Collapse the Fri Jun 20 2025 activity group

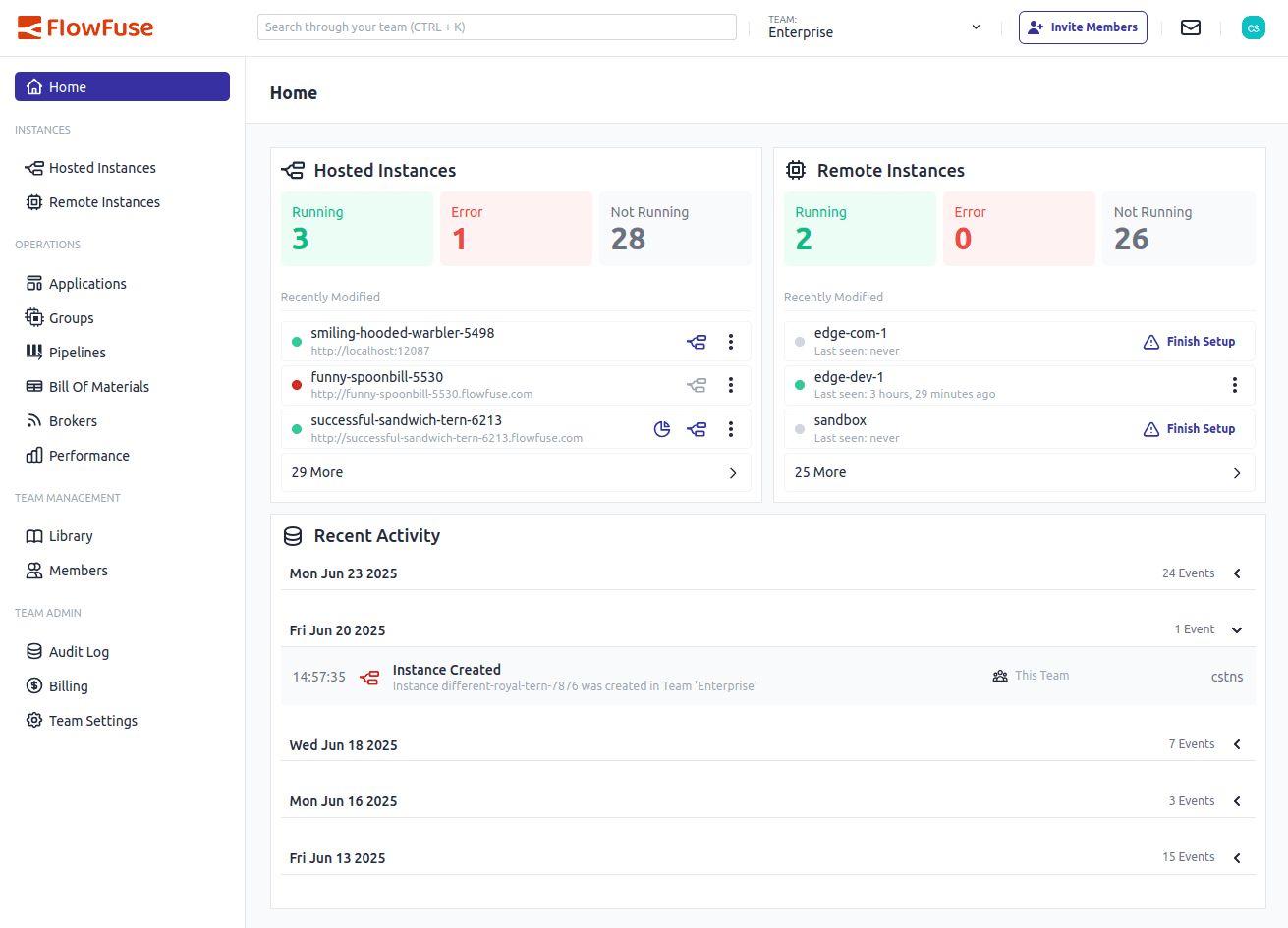[x=1236, y=629]
